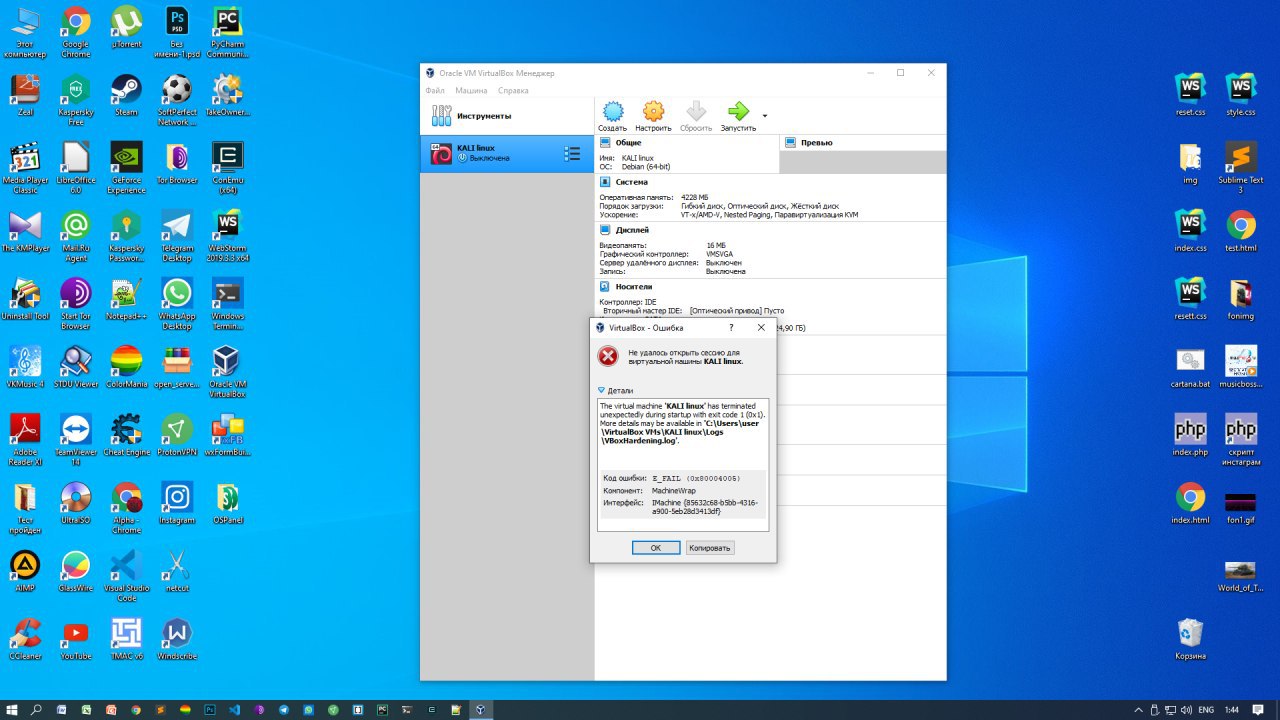Open the CCleaner desktop shortcut
The width and height of the screenshot is (1280, 720).
point(24,641)
